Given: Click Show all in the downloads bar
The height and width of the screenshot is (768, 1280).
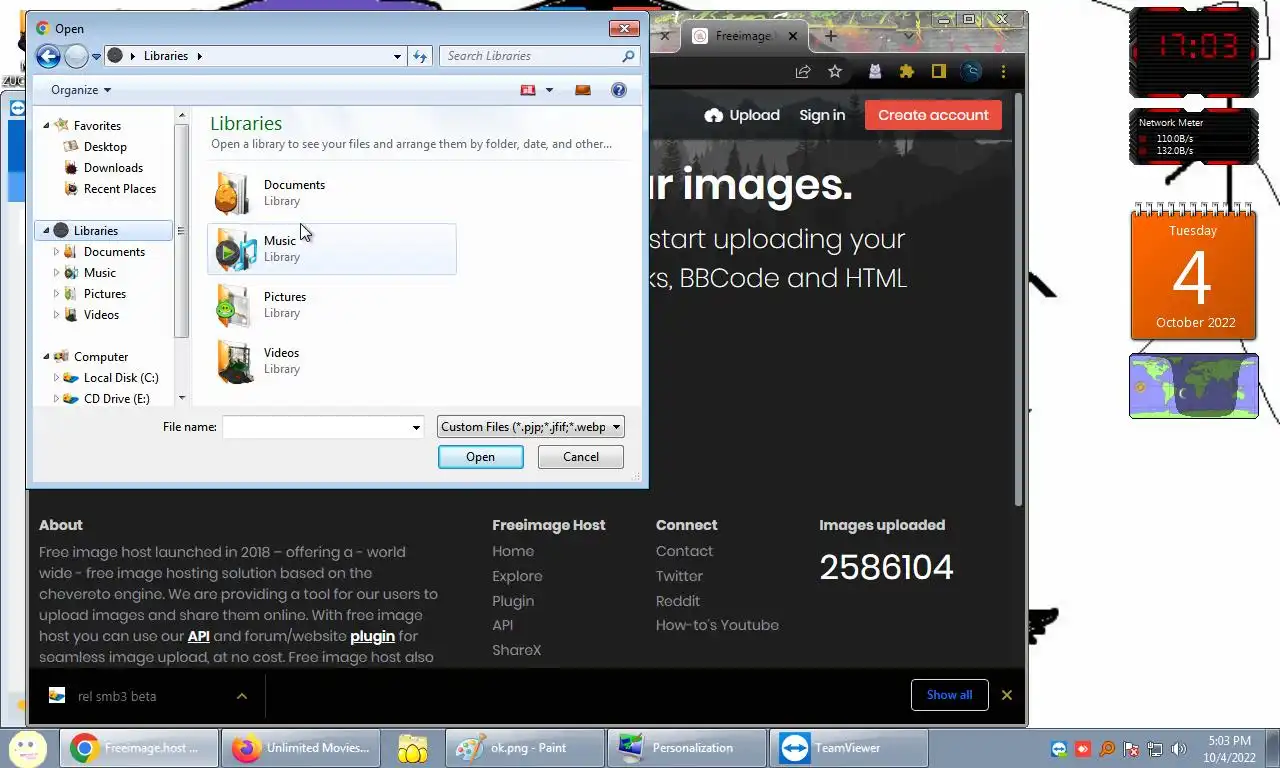Looking at the screenshot, I should (950, 695).
